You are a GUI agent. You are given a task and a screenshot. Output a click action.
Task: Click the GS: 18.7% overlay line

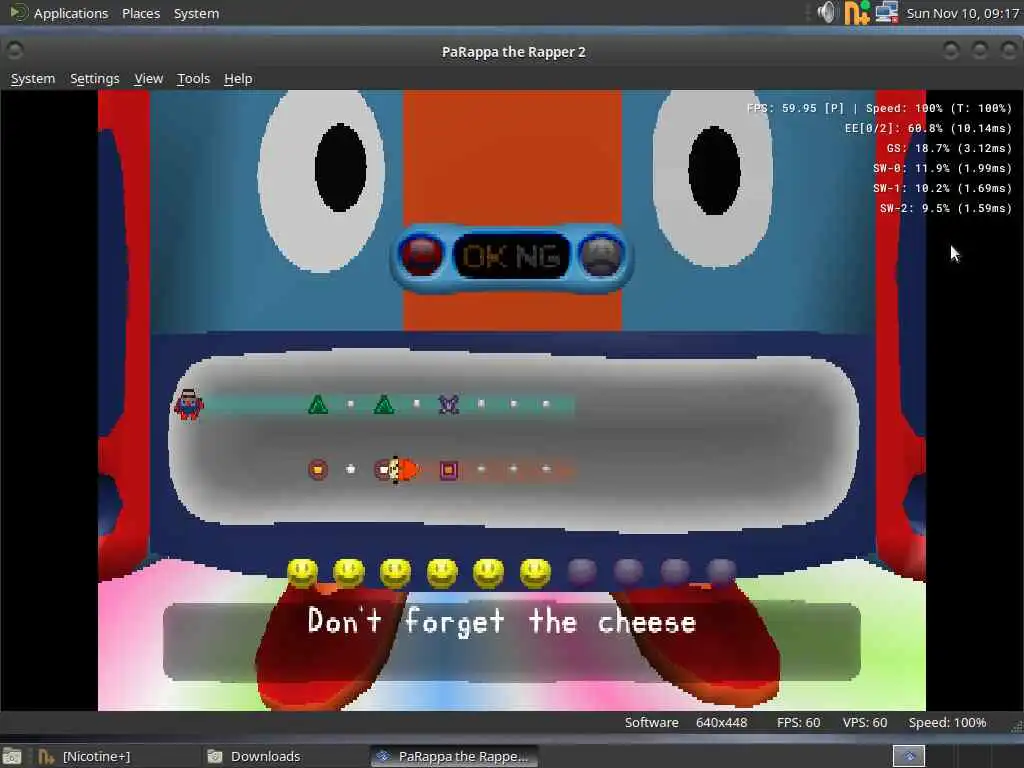click(x=949, y=148)
